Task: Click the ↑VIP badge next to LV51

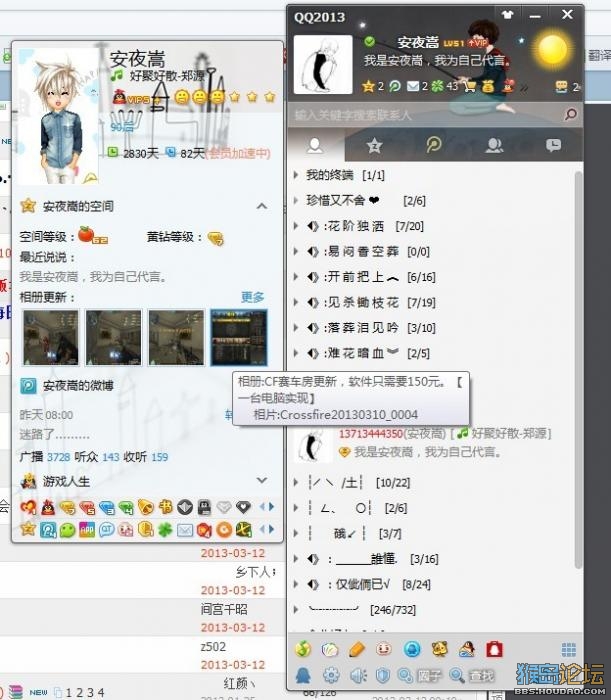Action: (x=477, y=43)
